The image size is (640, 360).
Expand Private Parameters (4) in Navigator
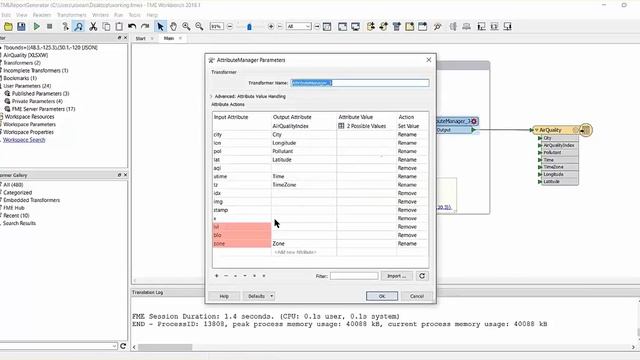(x=33, y=101)
